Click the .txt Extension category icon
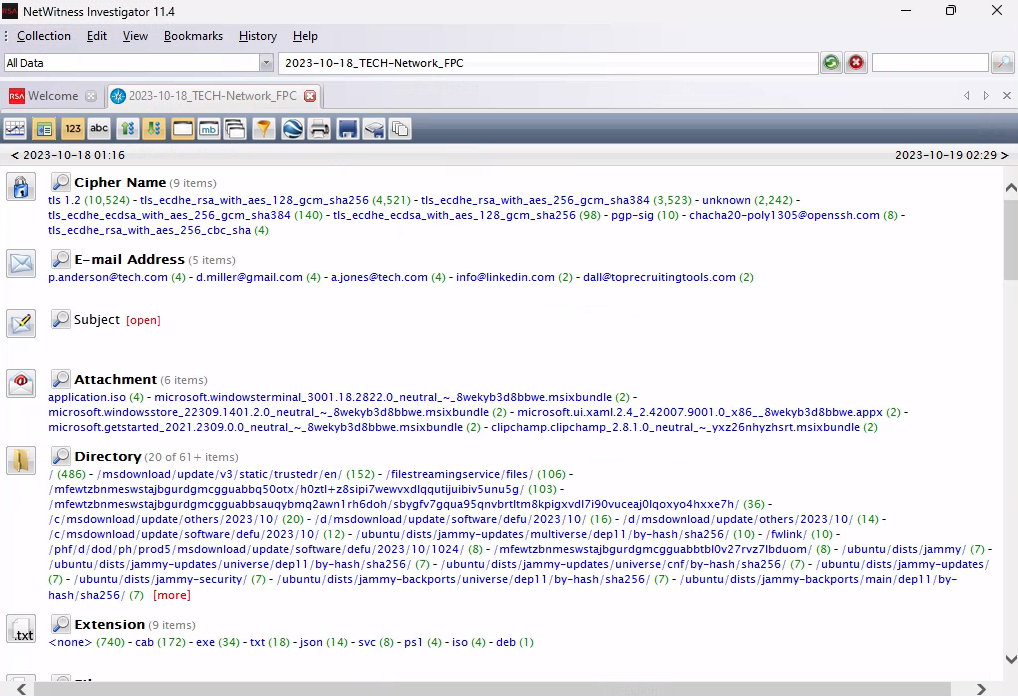1018x696 pixels. pos(21,628)
